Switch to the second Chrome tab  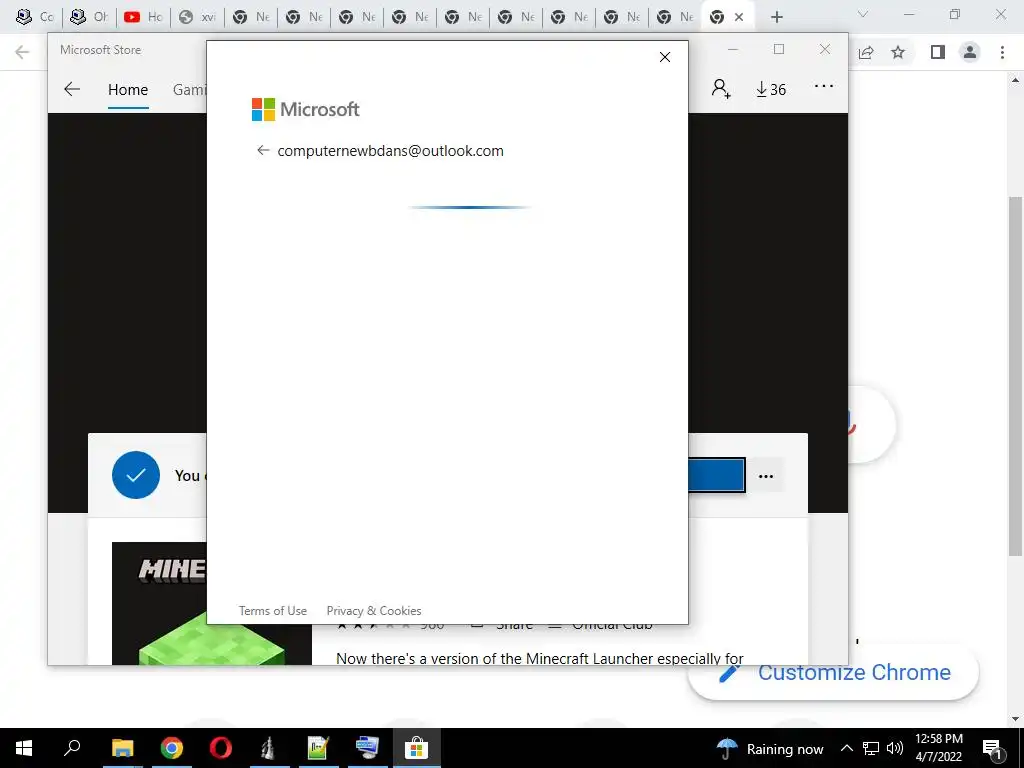point(89,17)
